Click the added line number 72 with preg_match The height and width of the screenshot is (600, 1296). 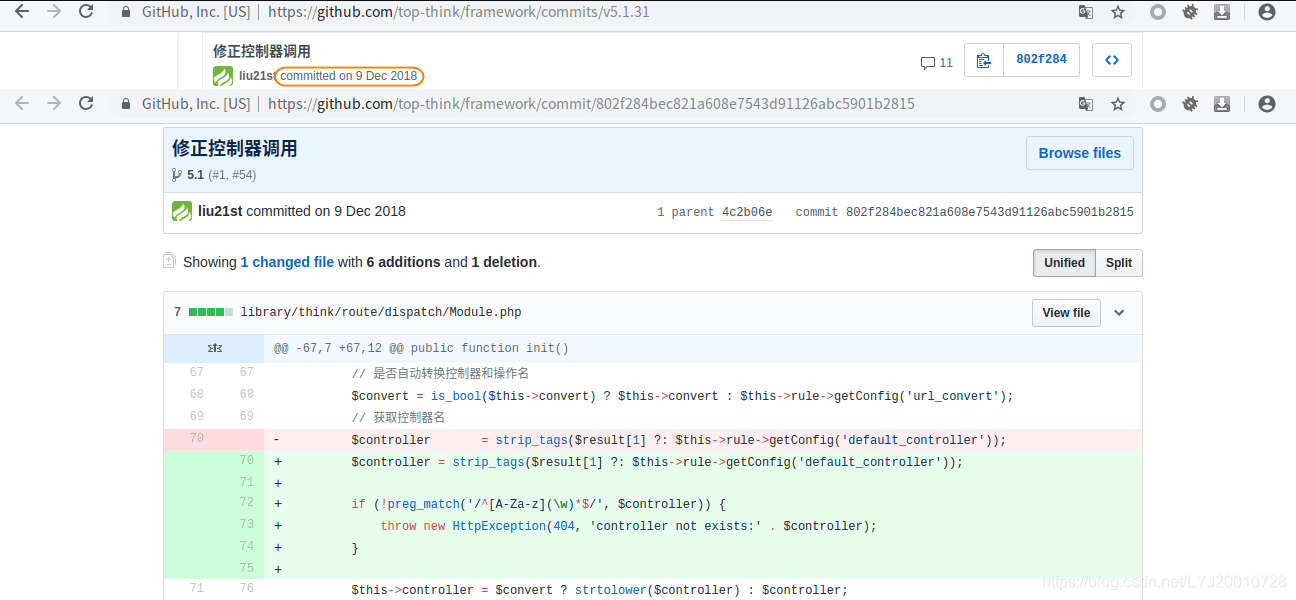(x=246, y=503)
